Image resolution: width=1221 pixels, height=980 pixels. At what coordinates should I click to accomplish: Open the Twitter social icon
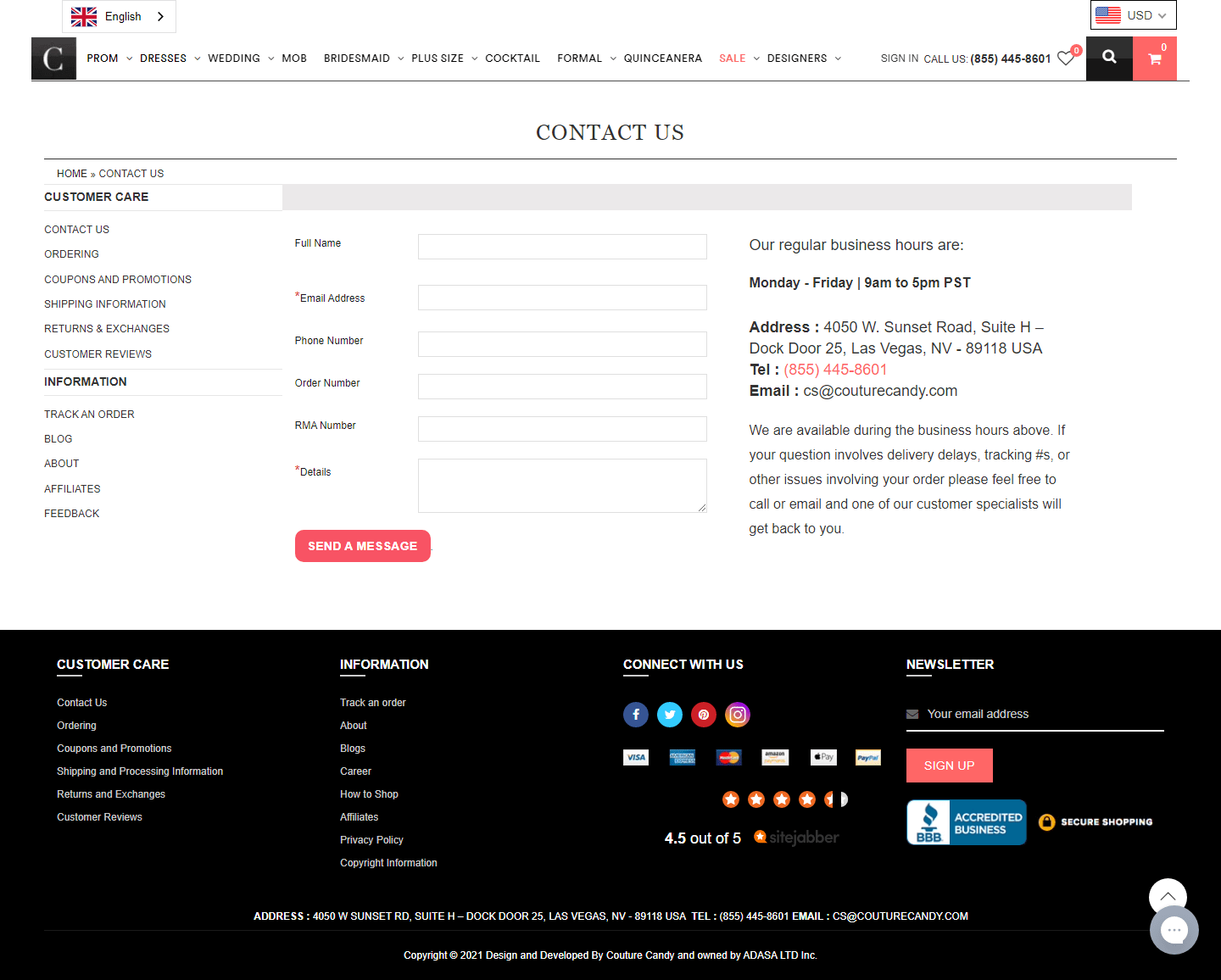pyautogui.click(x=670, y=715)
